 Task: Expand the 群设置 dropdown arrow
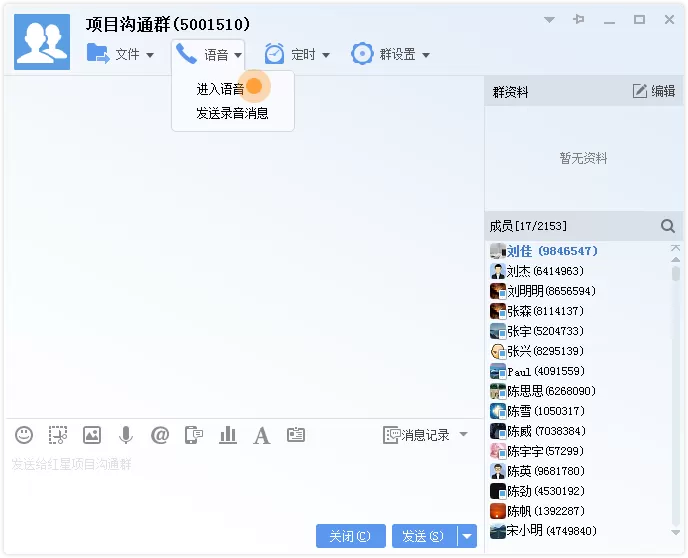click(426, 55)
